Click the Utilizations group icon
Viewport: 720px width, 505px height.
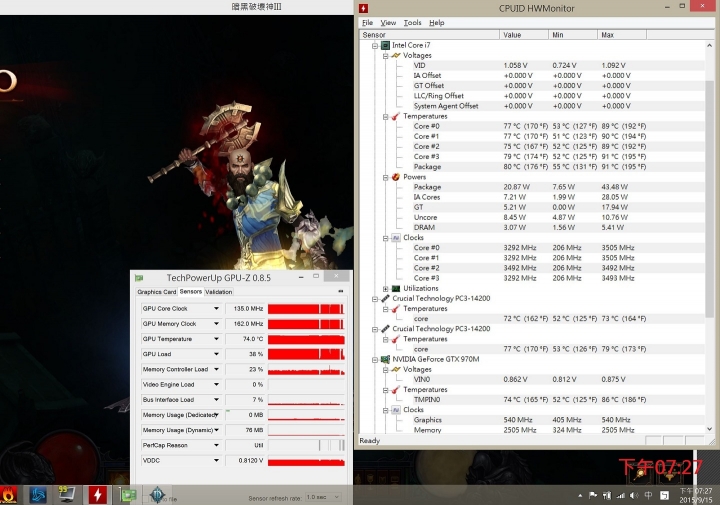pos(396,288)
